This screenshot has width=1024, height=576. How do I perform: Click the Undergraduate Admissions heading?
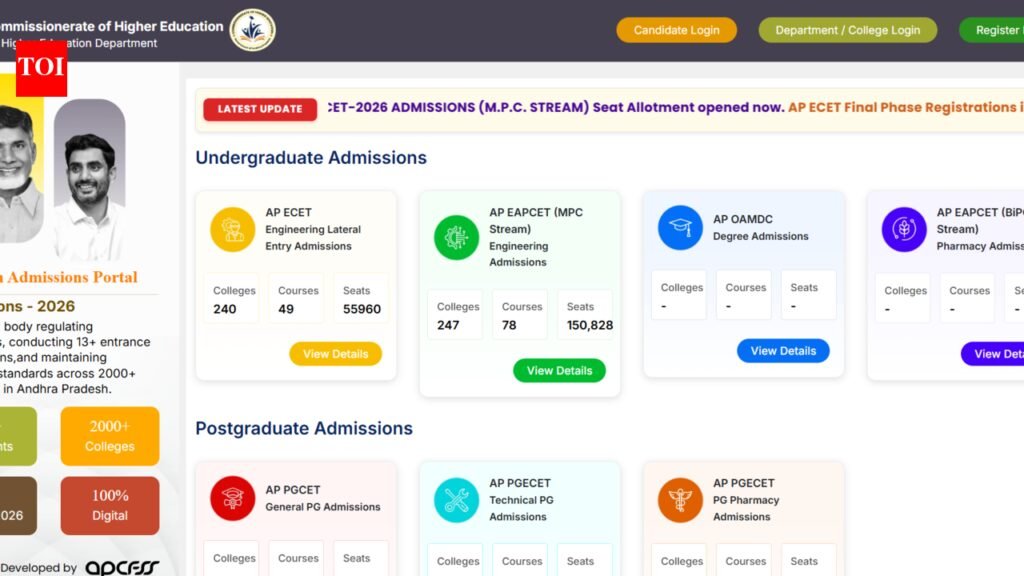click(x=311, y=157)
